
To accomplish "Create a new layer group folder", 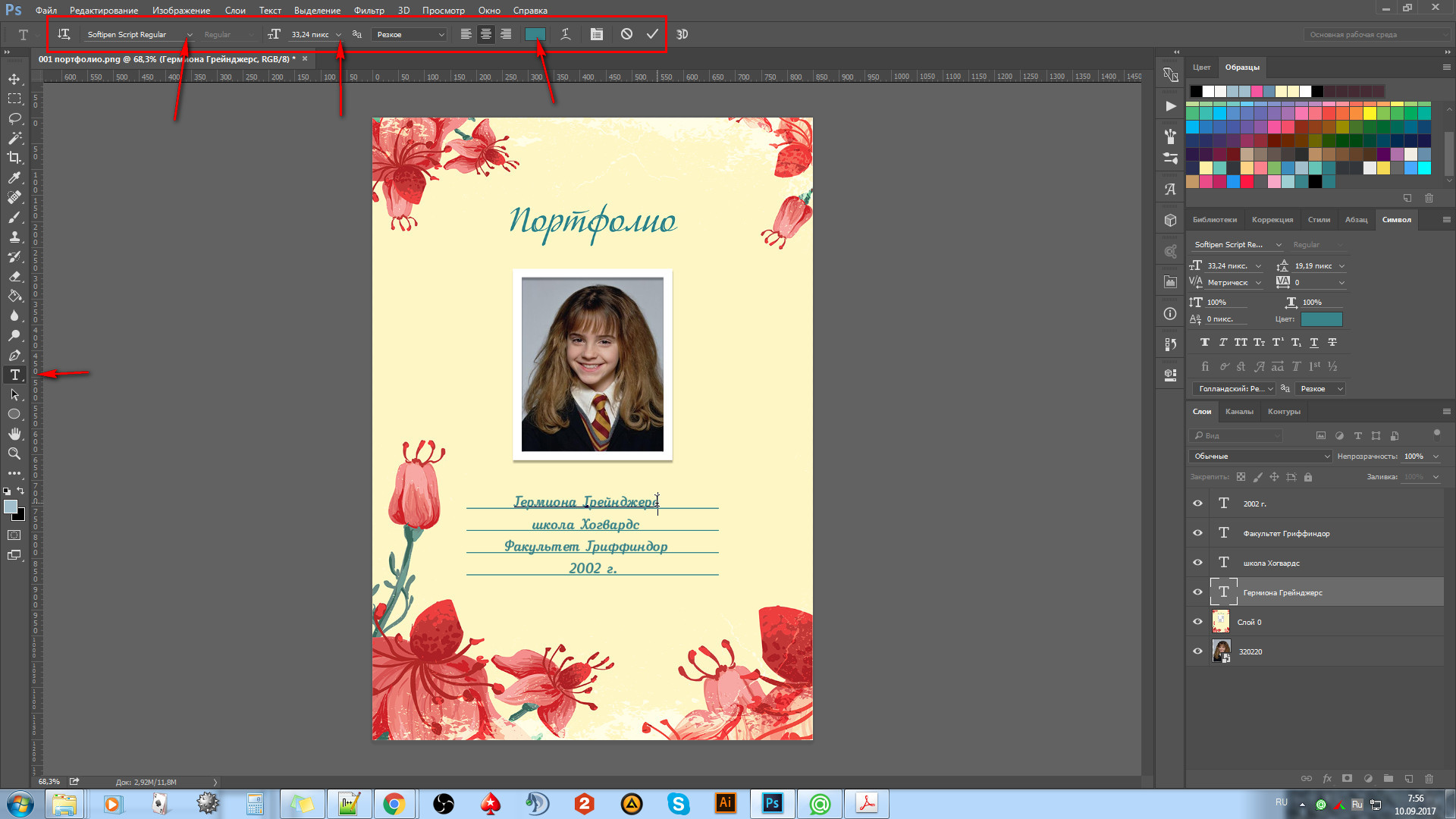I will coord(1389,779).
